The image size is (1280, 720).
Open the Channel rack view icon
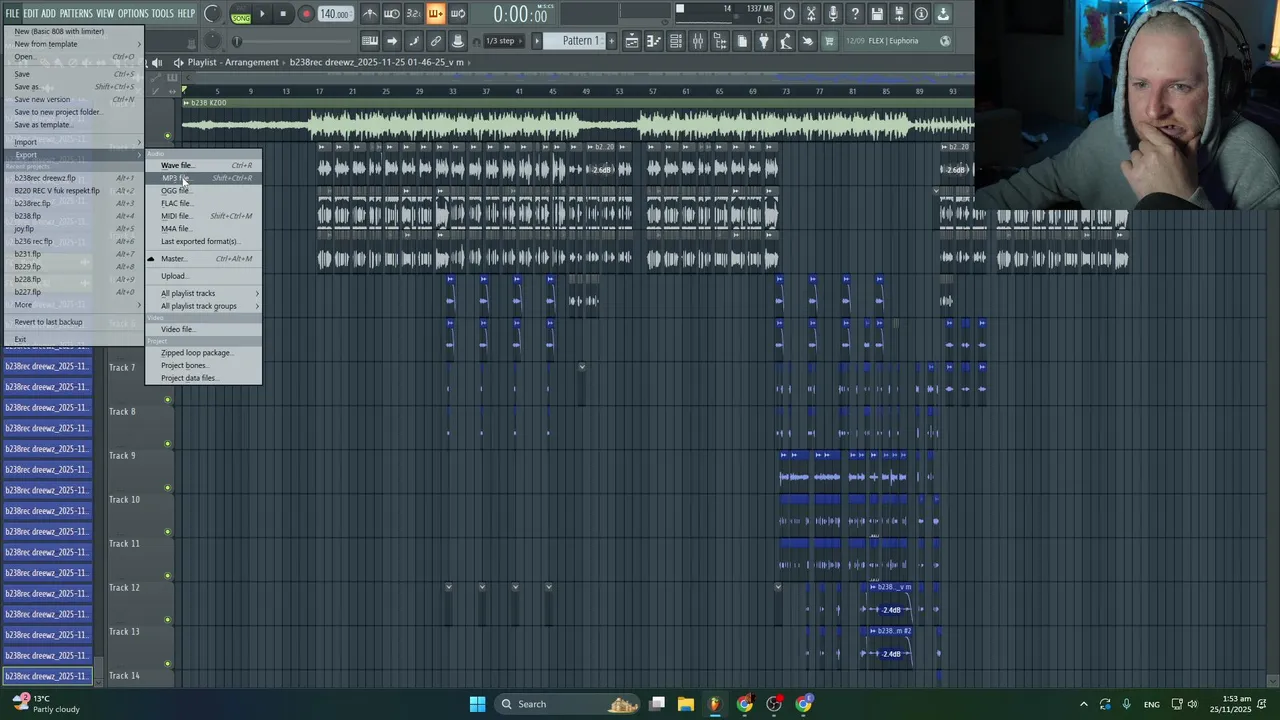(676, 41)
